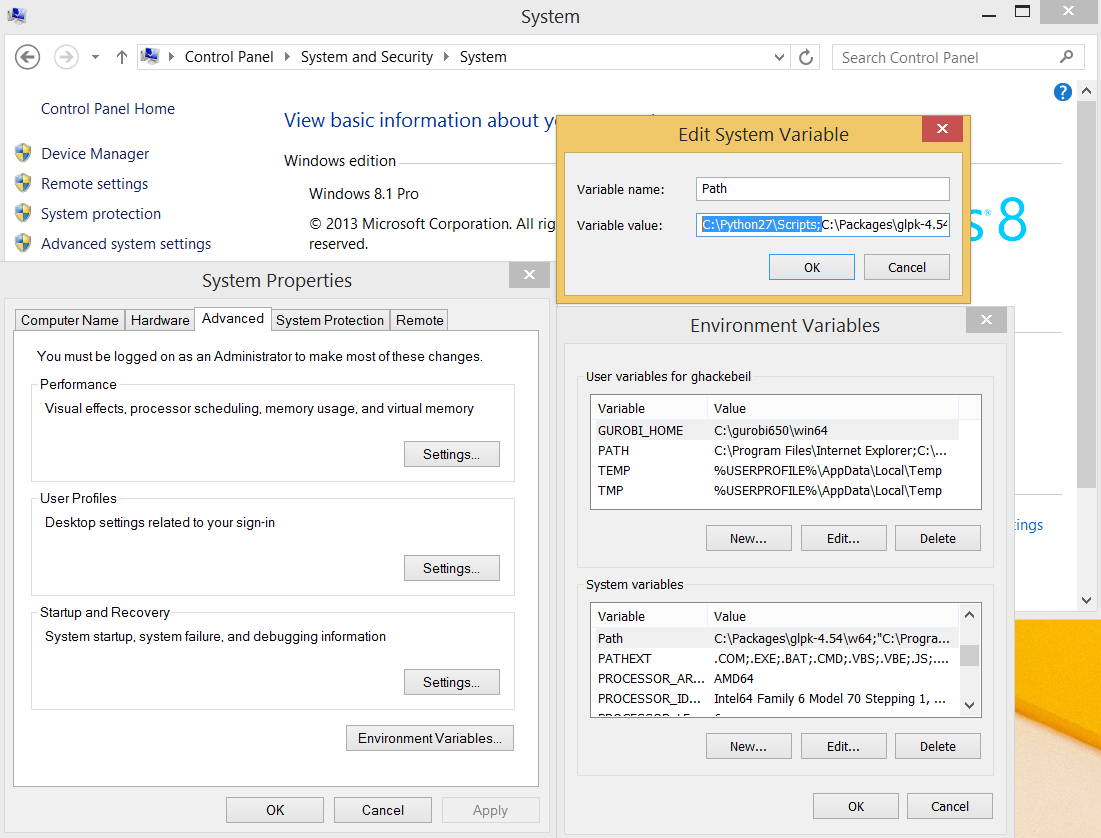Select PATHEXT system variable row
Viewport: 1101px width, 838px height.
[x=775, y=658]
